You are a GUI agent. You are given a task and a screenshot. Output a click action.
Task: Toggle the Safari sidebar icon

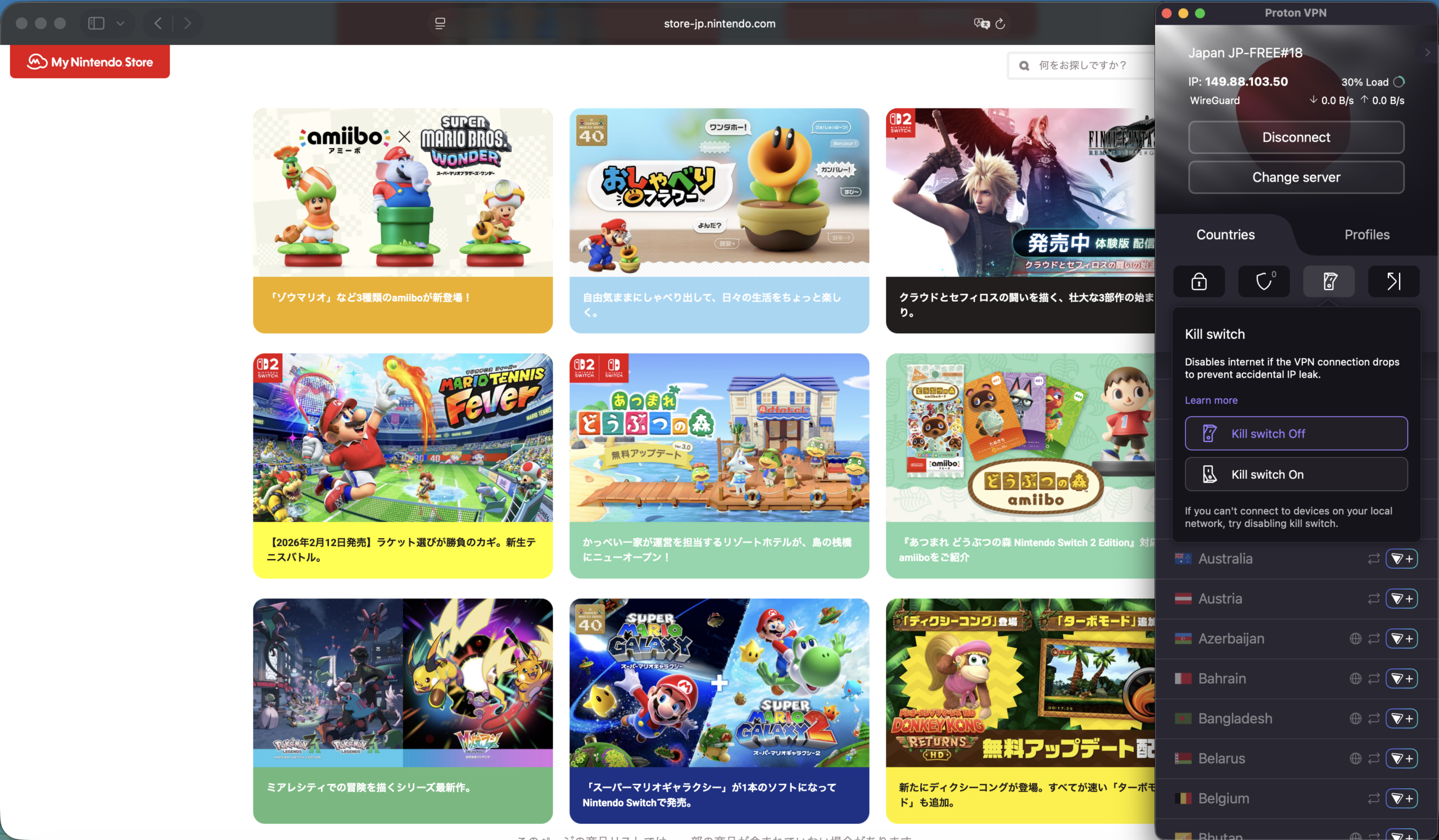click(x=96, y=24)
